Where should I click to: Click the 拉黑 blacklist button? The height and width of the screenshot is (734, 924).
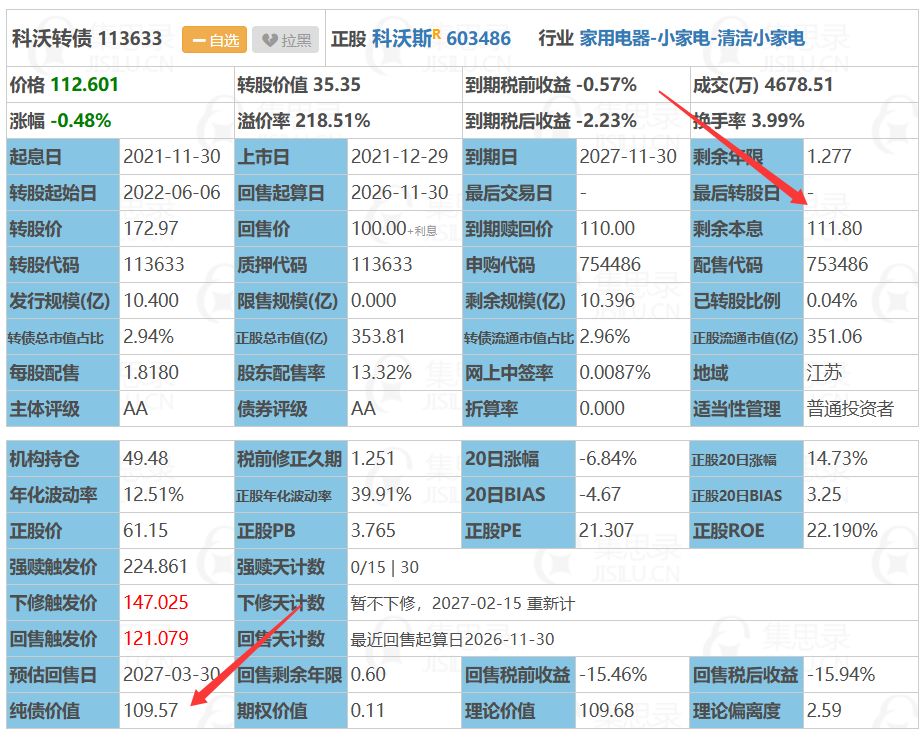coord(286,40)
